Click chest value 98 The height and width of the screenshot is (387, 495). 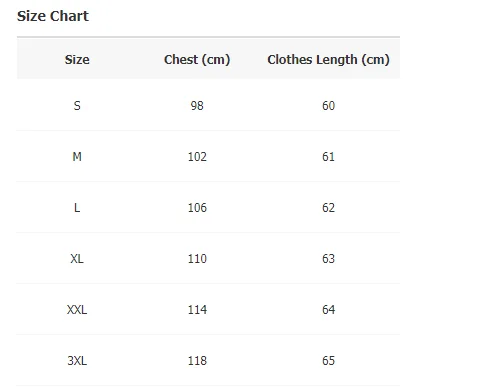click(197, 106)
